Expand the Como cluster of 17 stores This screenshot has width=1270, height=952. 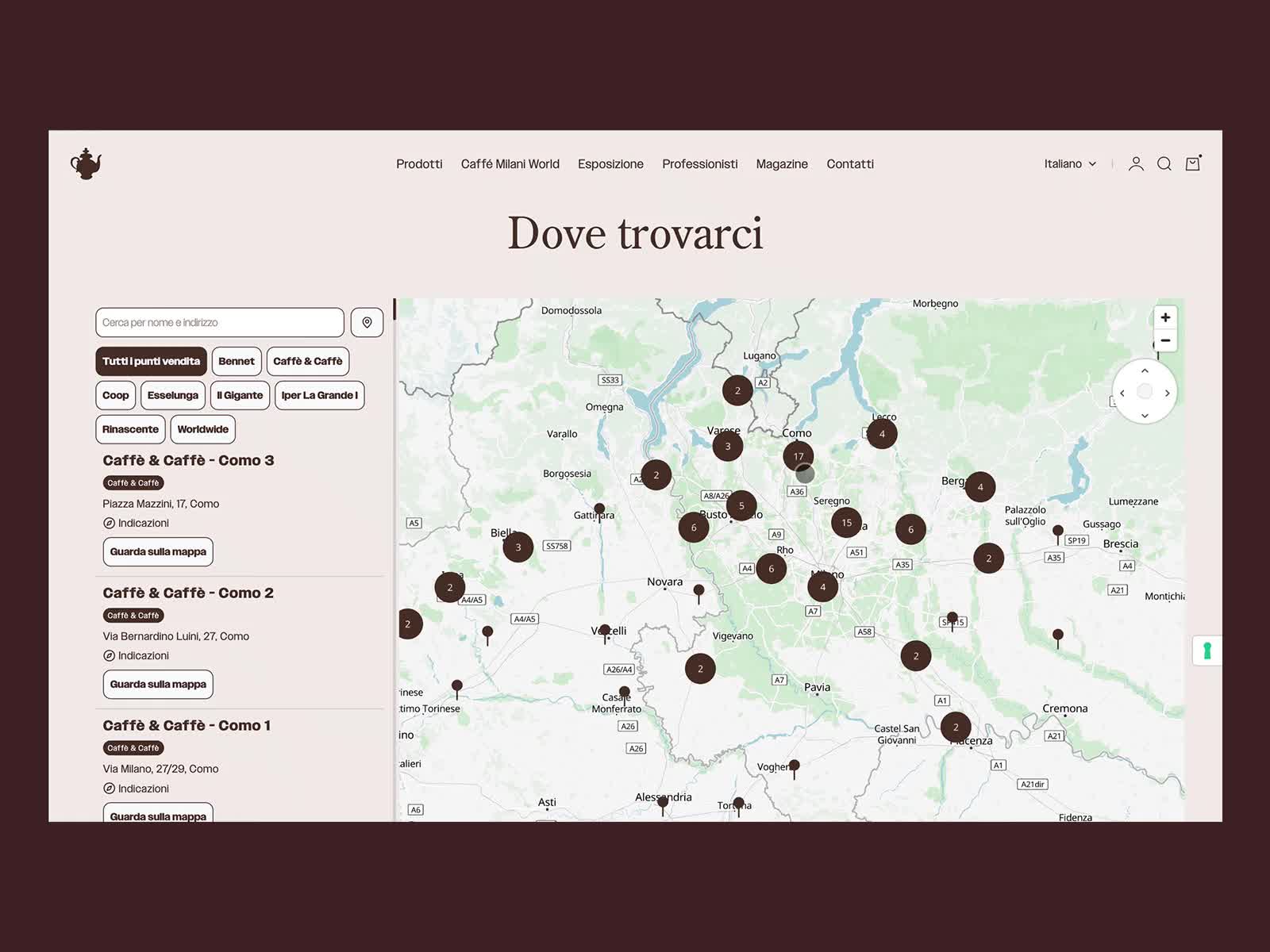tap(798, 455)
